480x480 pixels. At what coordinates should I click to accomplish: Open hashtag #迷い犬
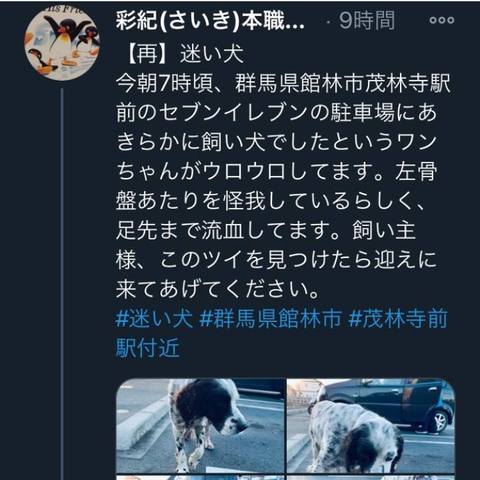[x=154, y=318]
